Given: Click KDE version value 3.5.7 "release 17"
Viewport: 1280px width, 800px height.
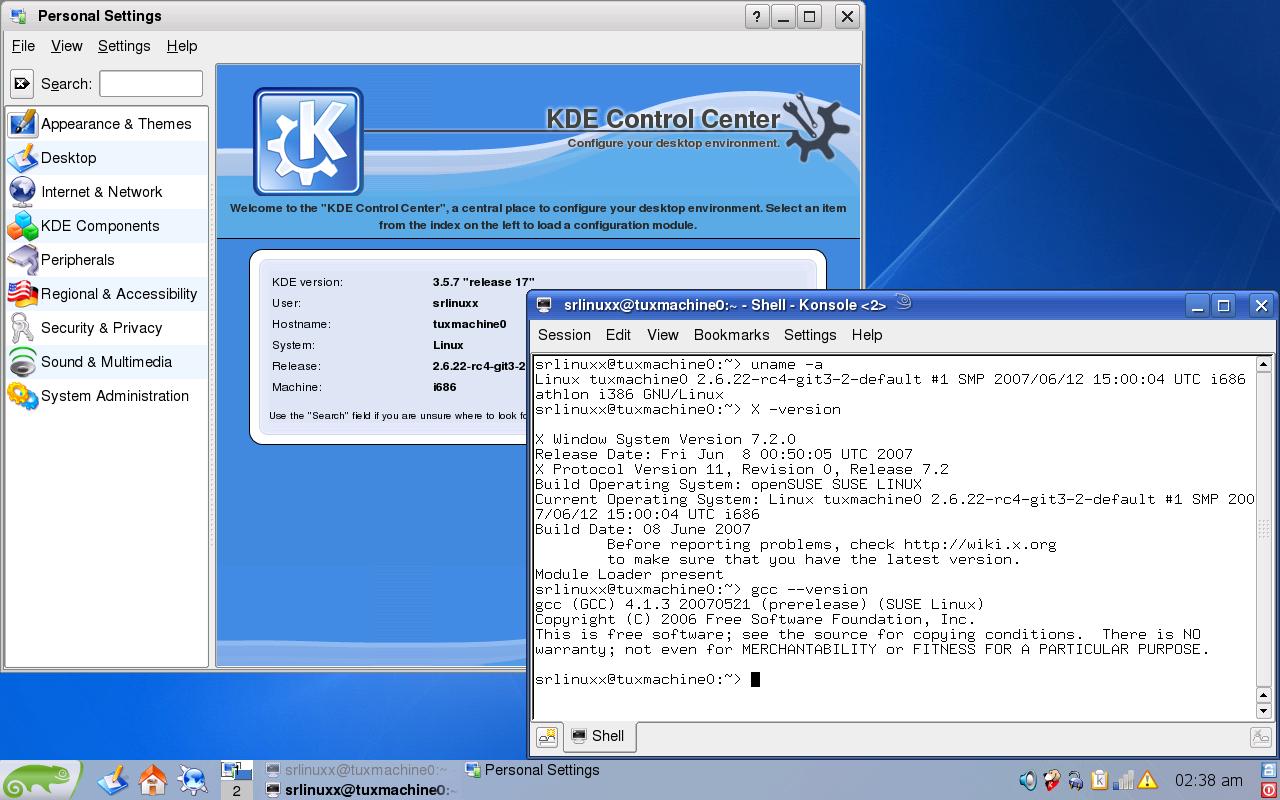Looking at the screenshot, I should (x=484, y=282).
